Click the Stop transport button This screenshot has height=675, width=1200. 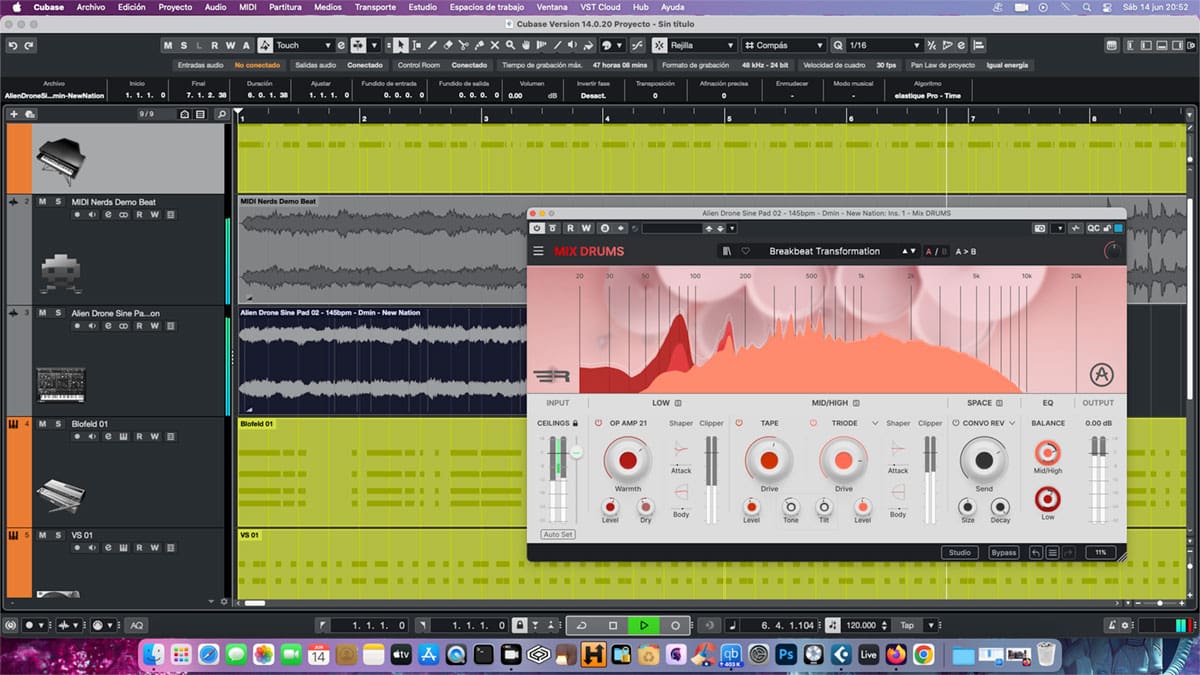click(x=613, y=625)
